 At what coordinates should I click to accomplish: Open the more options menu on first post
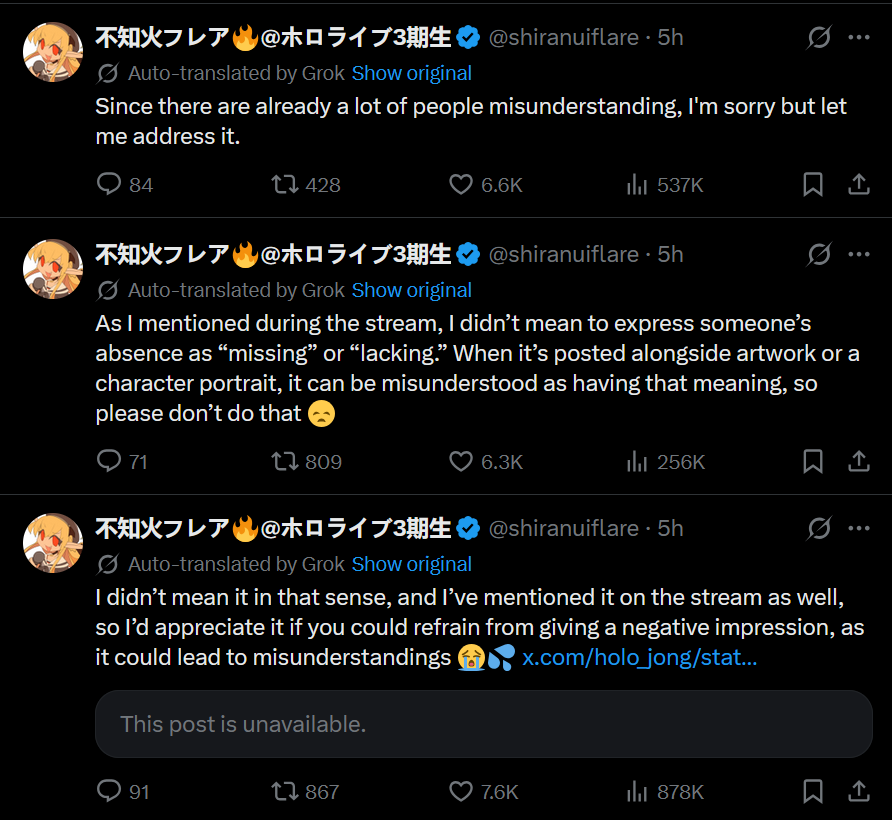pyautogui.click(x=858, y=37)
